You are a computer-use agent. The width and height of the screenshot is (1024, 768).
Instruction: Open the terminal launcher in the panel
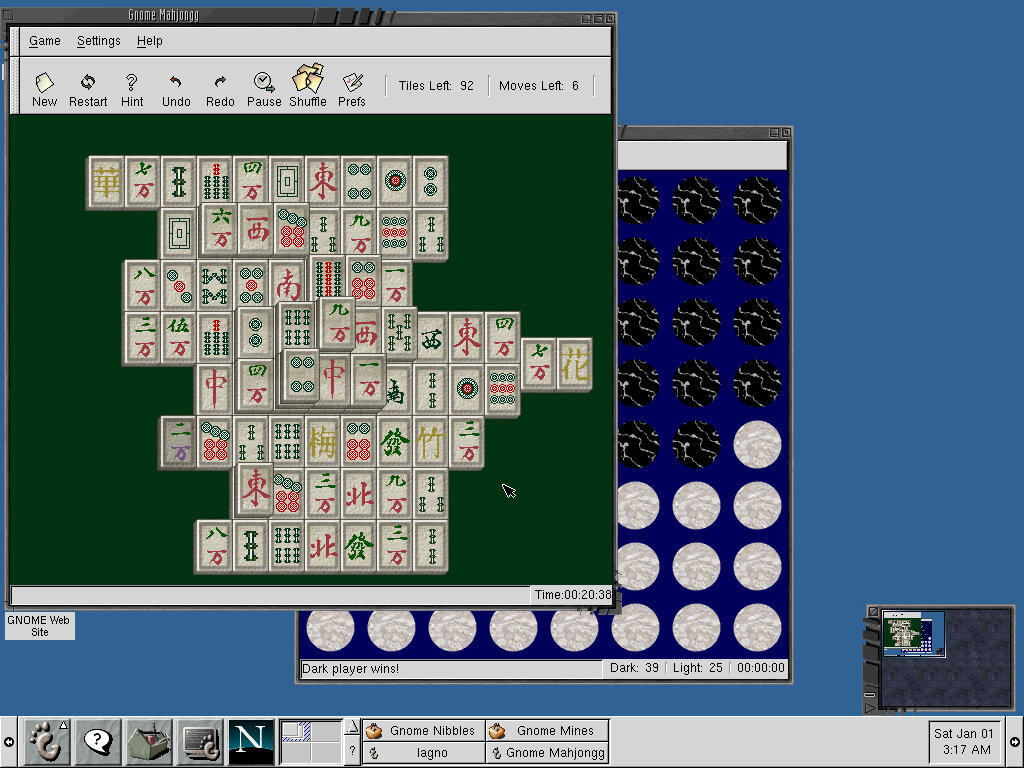pyautogui.click(x=200, y=741)
